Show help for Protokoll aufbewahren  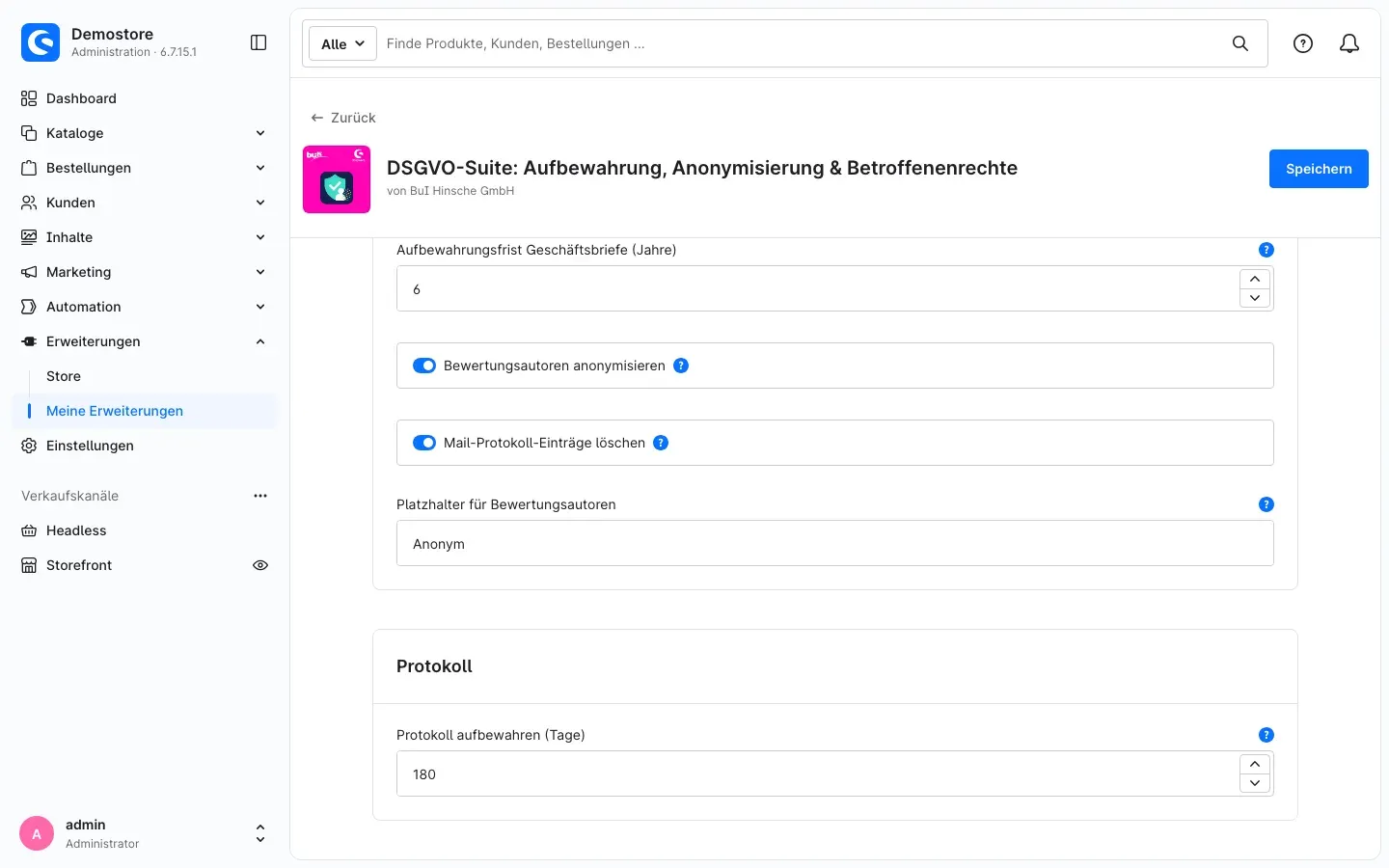1266,735
